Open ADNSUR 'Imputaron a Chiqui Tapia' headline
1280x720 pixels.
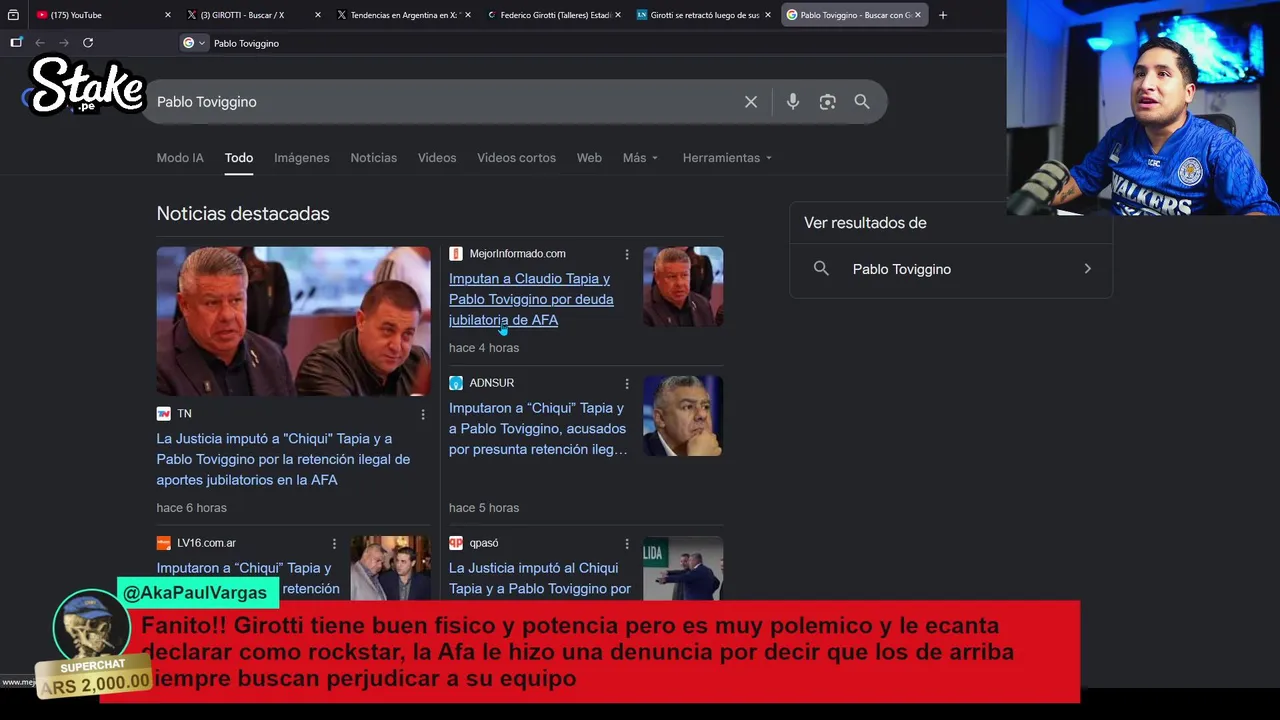click(538, 429)
